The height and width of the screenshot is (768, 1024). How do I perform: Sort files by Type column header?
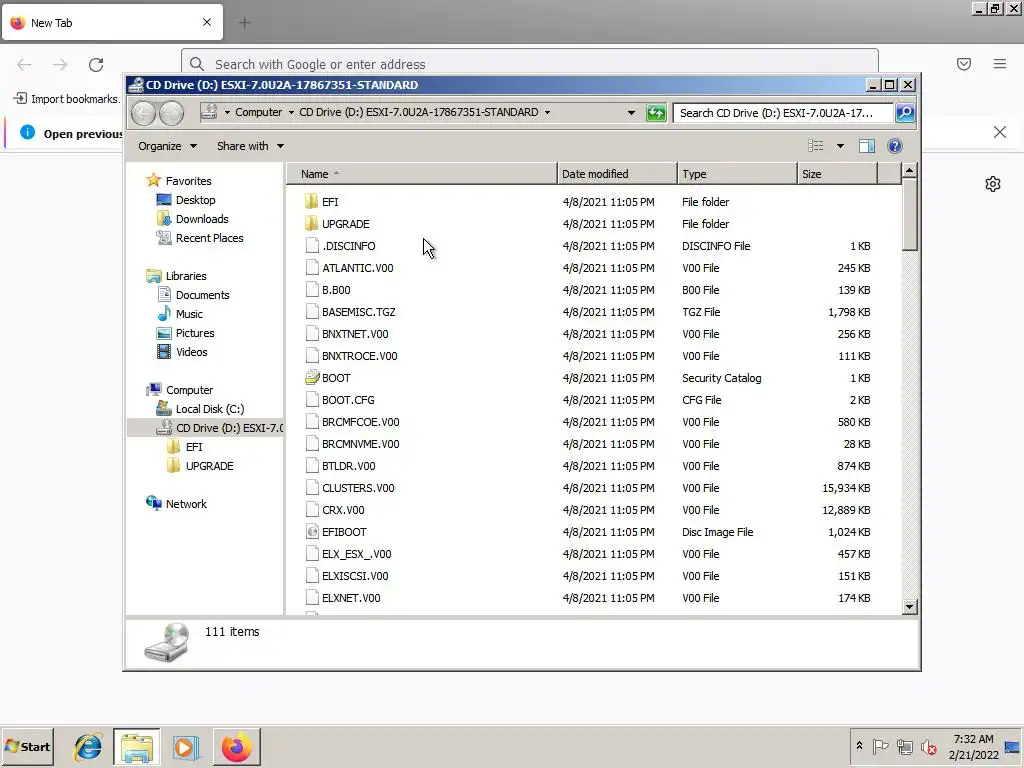coord(737,174)
